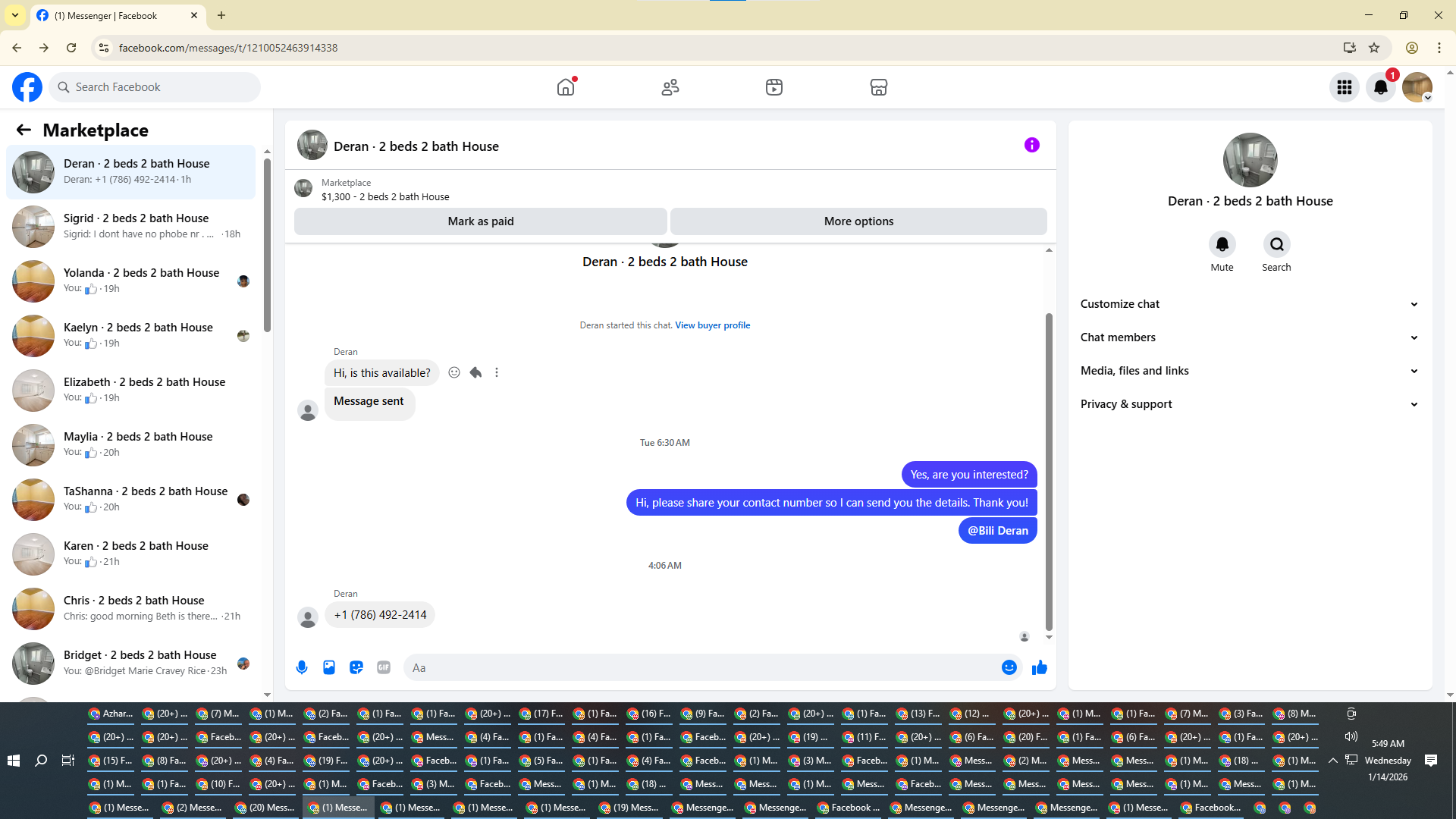
Task: Open the conversation information purple icon
Action: click(1031, 145)
